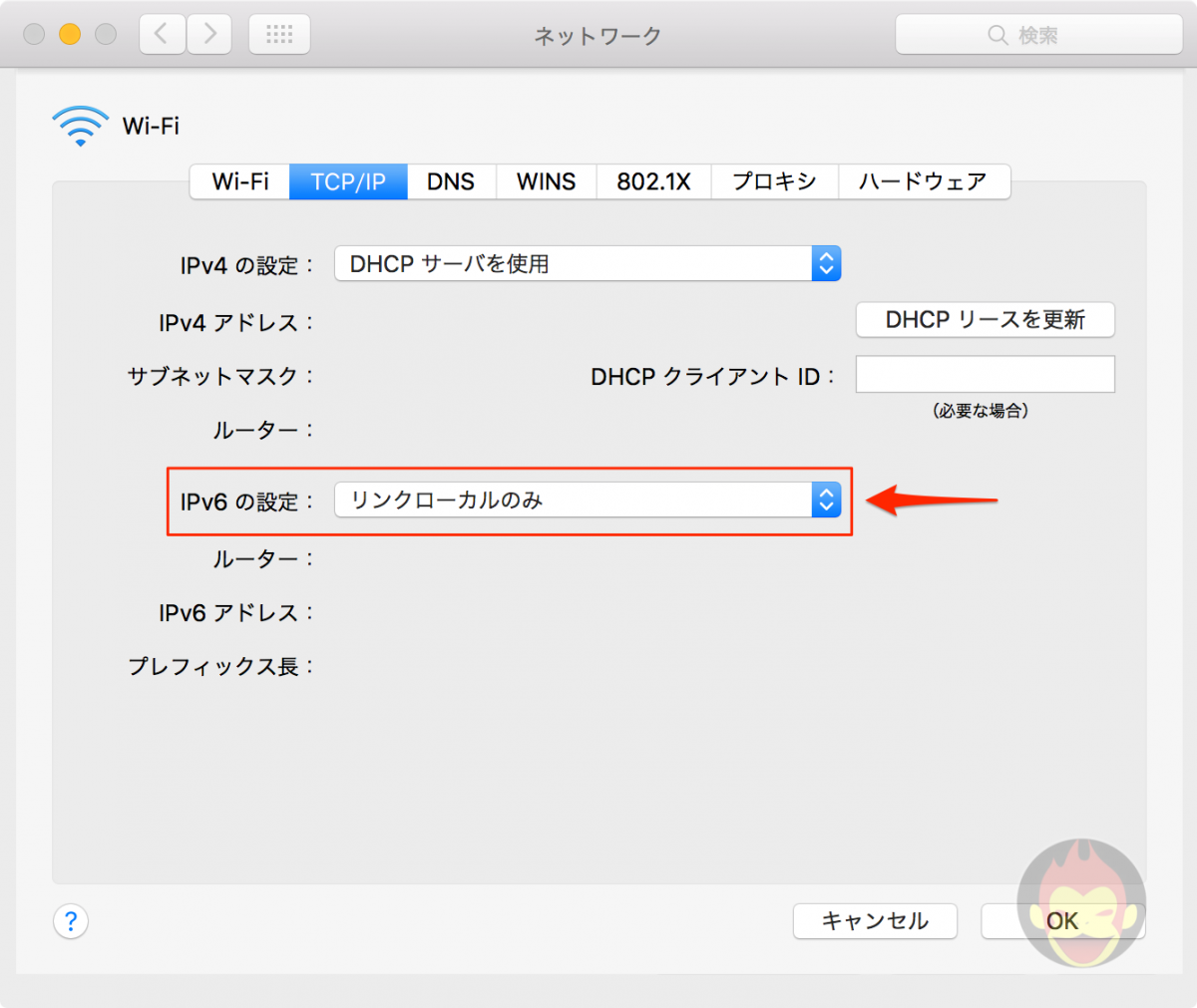1197x1008 pixels.
Task: Go to the ハードウェア tab
Action: tap(924, 181)
